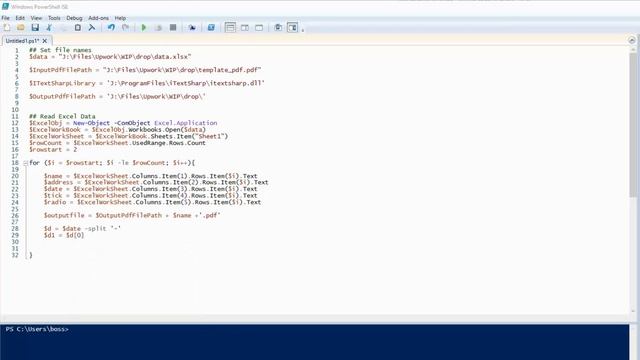Click into the PS C:\Users\boss> console prompt

tap(38, 329)
